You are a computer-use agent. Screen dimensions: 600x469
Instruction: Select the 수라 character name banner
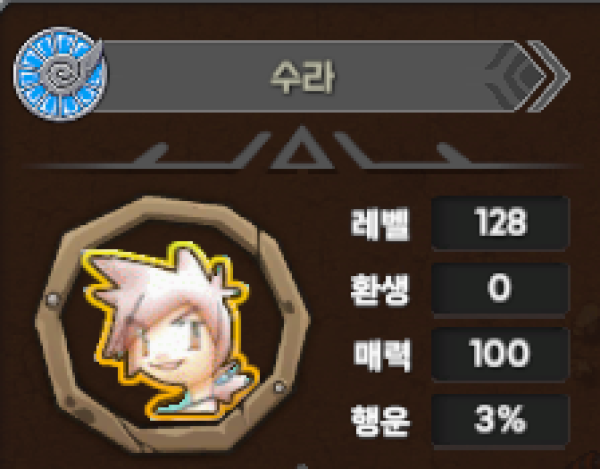pos(304,77)
